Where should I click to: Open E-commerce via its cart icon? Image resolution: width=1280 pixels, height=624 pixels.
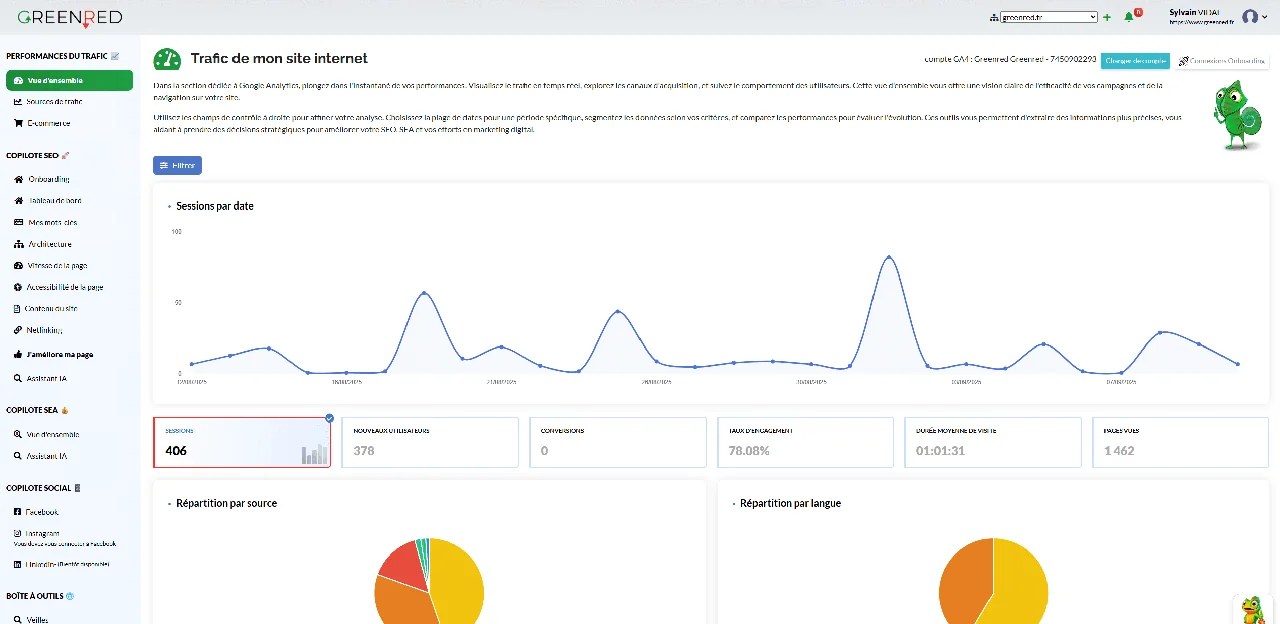tap(18, 123)
